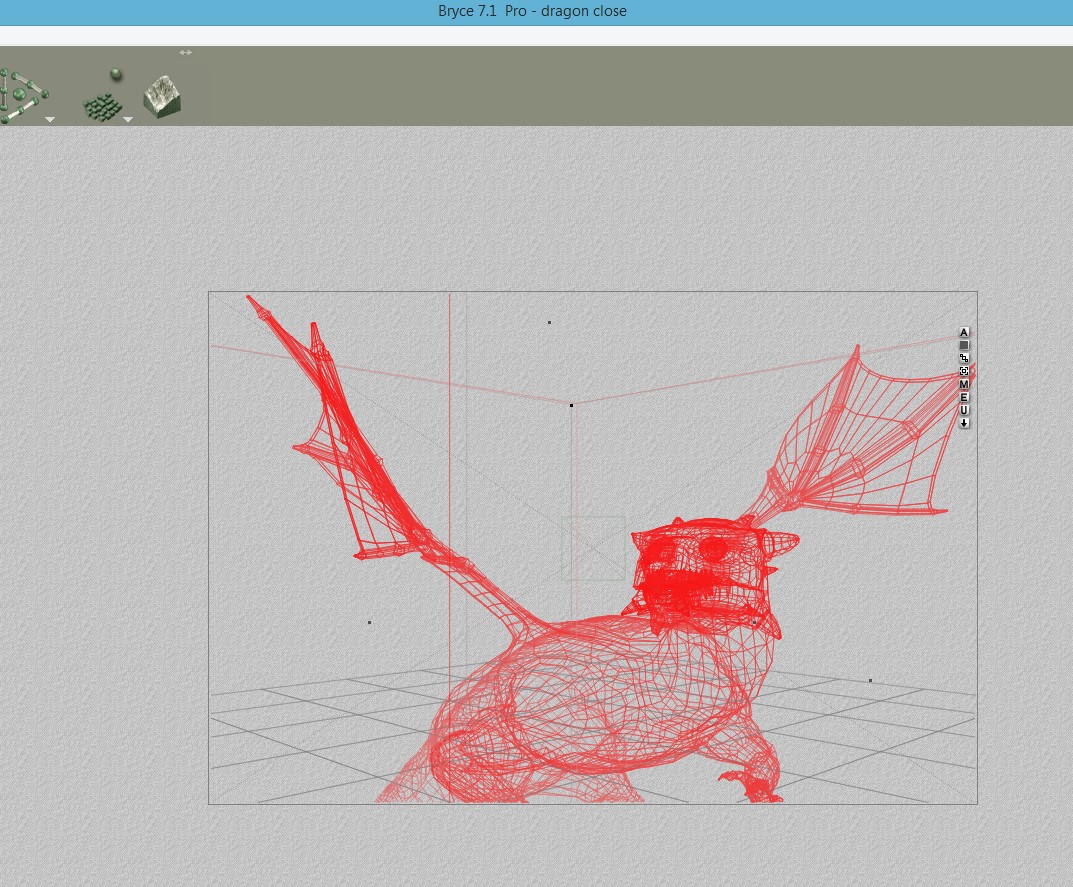Image resolution: width=1073 pixels, height=887 pixels.
Task: Select the small green sphere icon
Action: click(116, 75)
